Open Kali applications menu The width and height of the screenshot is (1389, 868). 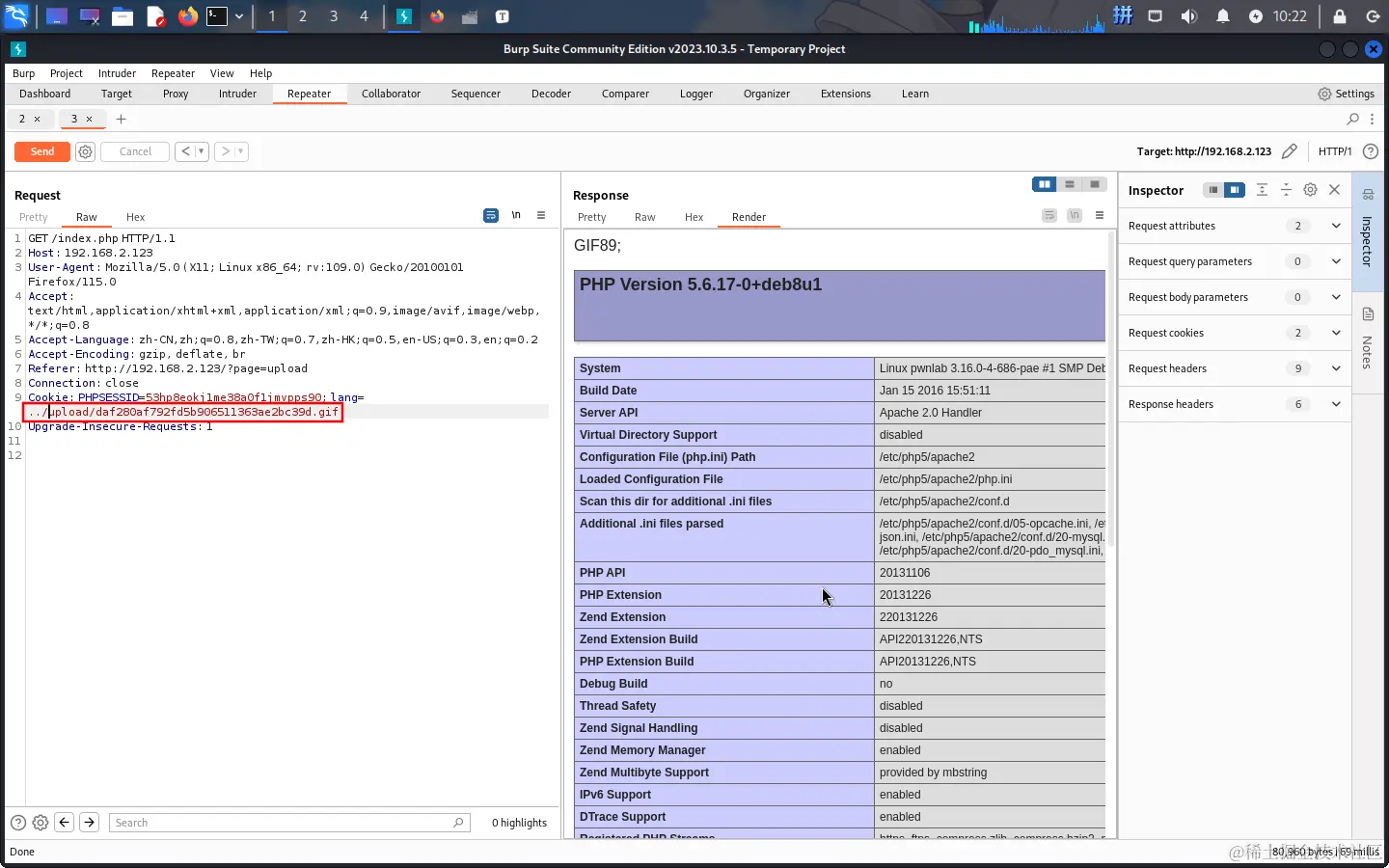point(17,16)
